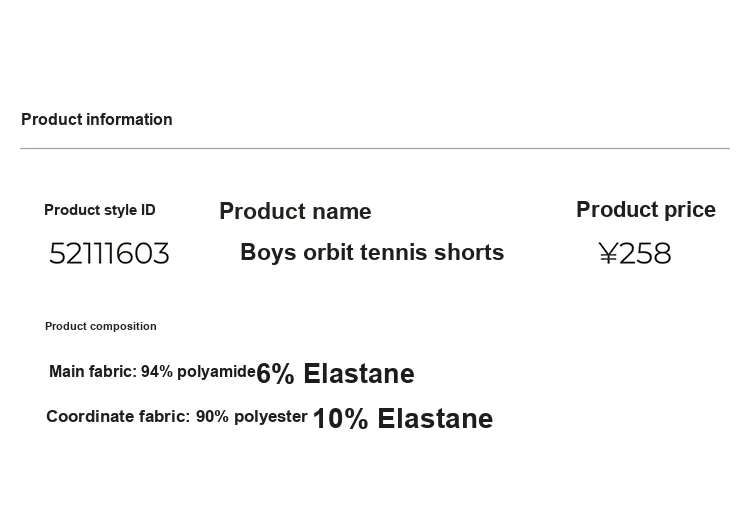Click the ¥258 price value
750x529 pixels.
point(635,253)
